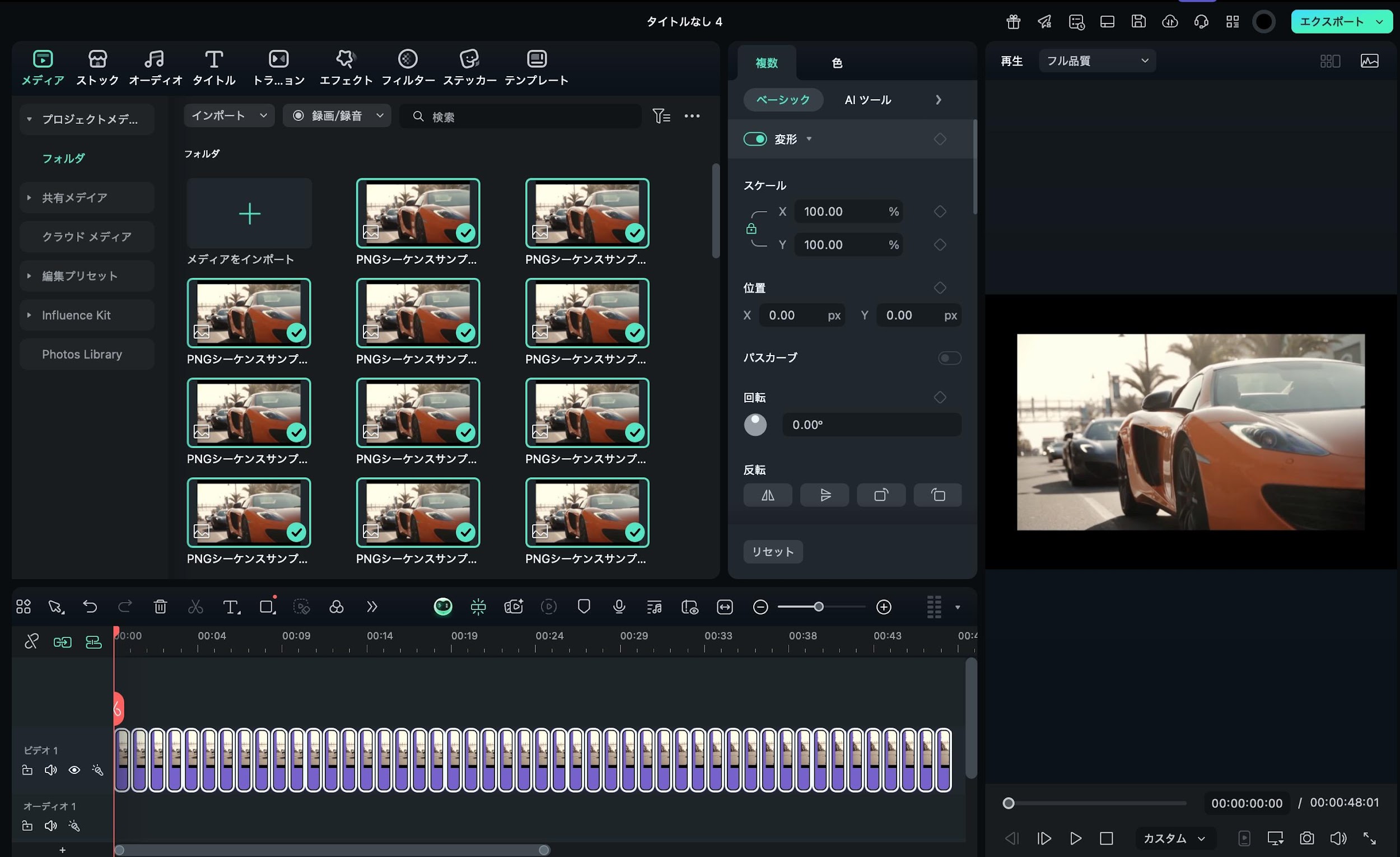This screenshot has height=857, width=1400.
Task: Expand the 編集プリセット tree item
Action: point(29,276)
